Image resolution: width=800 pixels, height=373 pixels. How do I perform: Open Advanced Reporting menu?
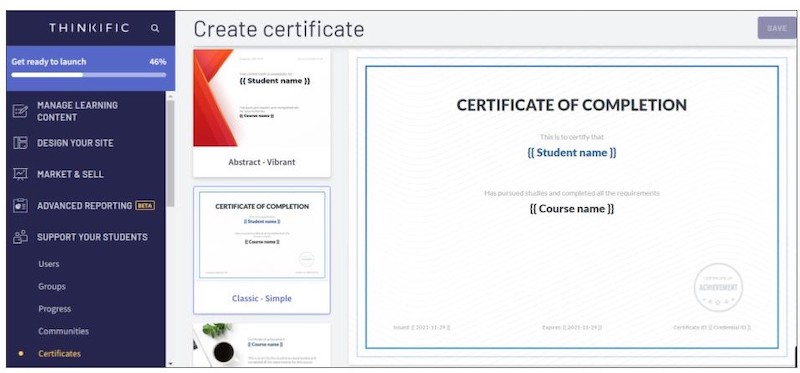pyautogui.click(x=86, y=206)
